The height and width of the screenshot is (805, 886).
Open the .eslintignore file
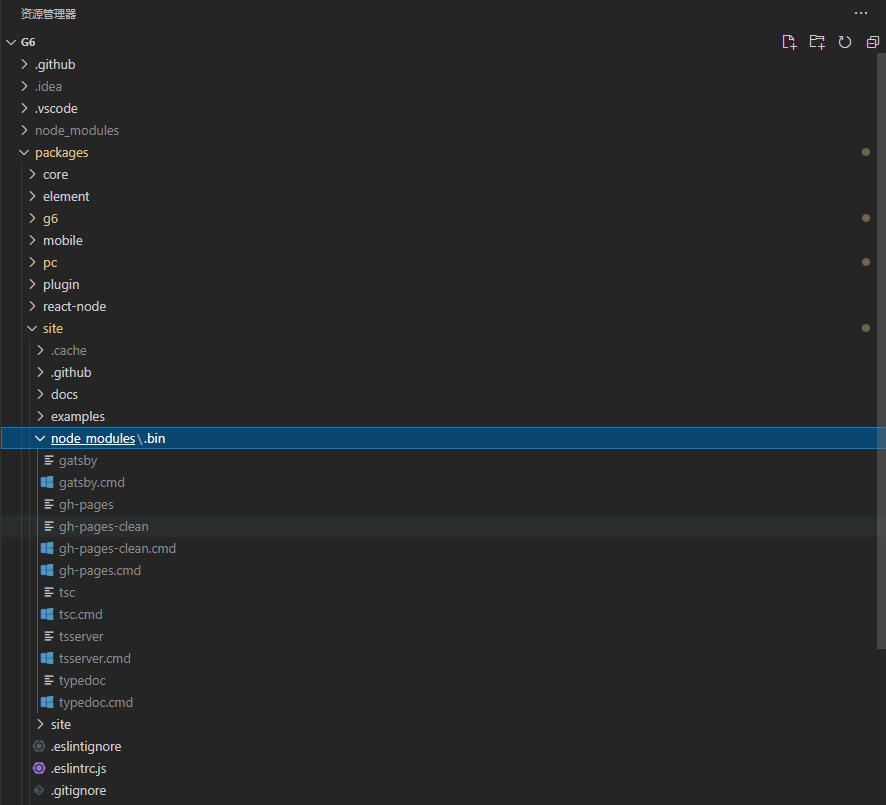coord(86,746)
